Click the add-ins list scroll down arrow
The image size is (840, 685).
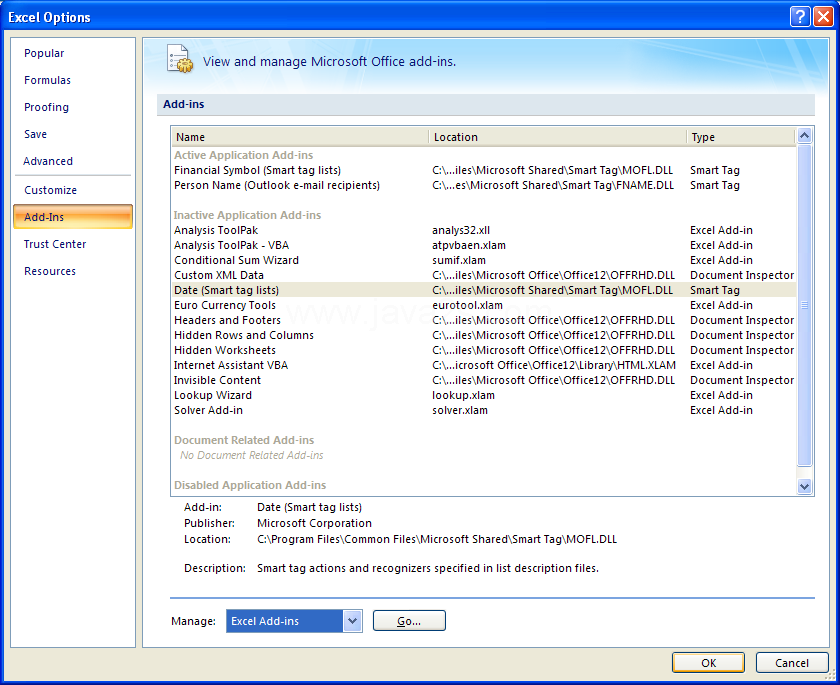(x=804, y=486)
